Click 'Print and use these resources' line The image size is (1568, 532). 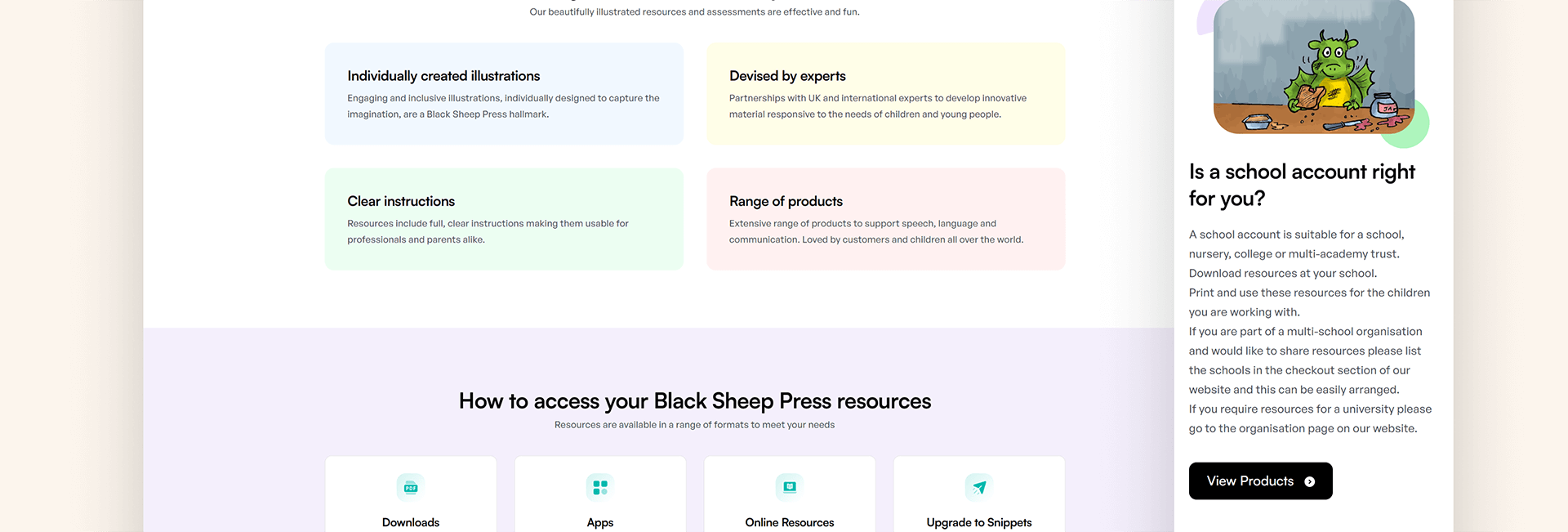point(1309,302)
